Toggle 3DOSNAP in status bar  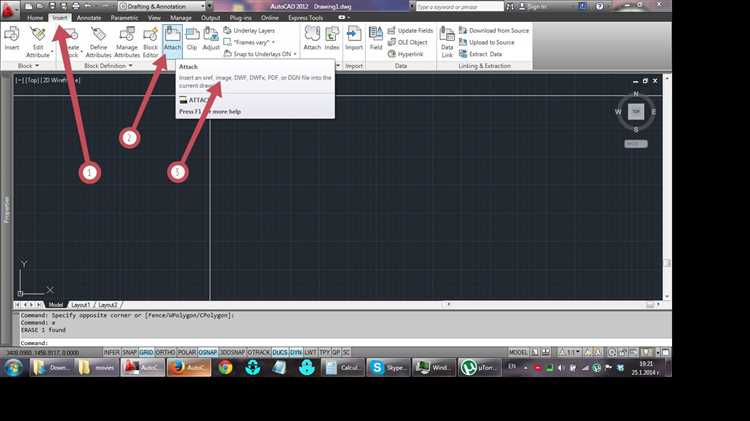point(232,353)
